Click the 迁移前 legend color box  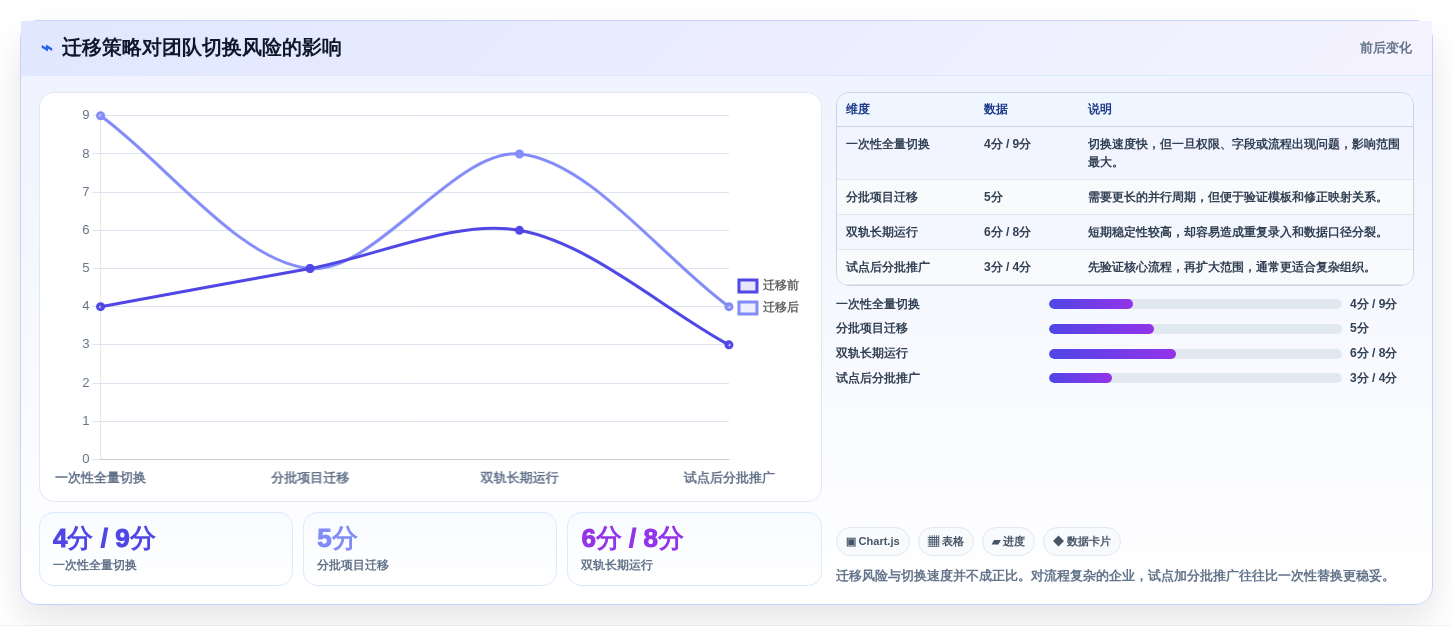click(x=748, y=286)
